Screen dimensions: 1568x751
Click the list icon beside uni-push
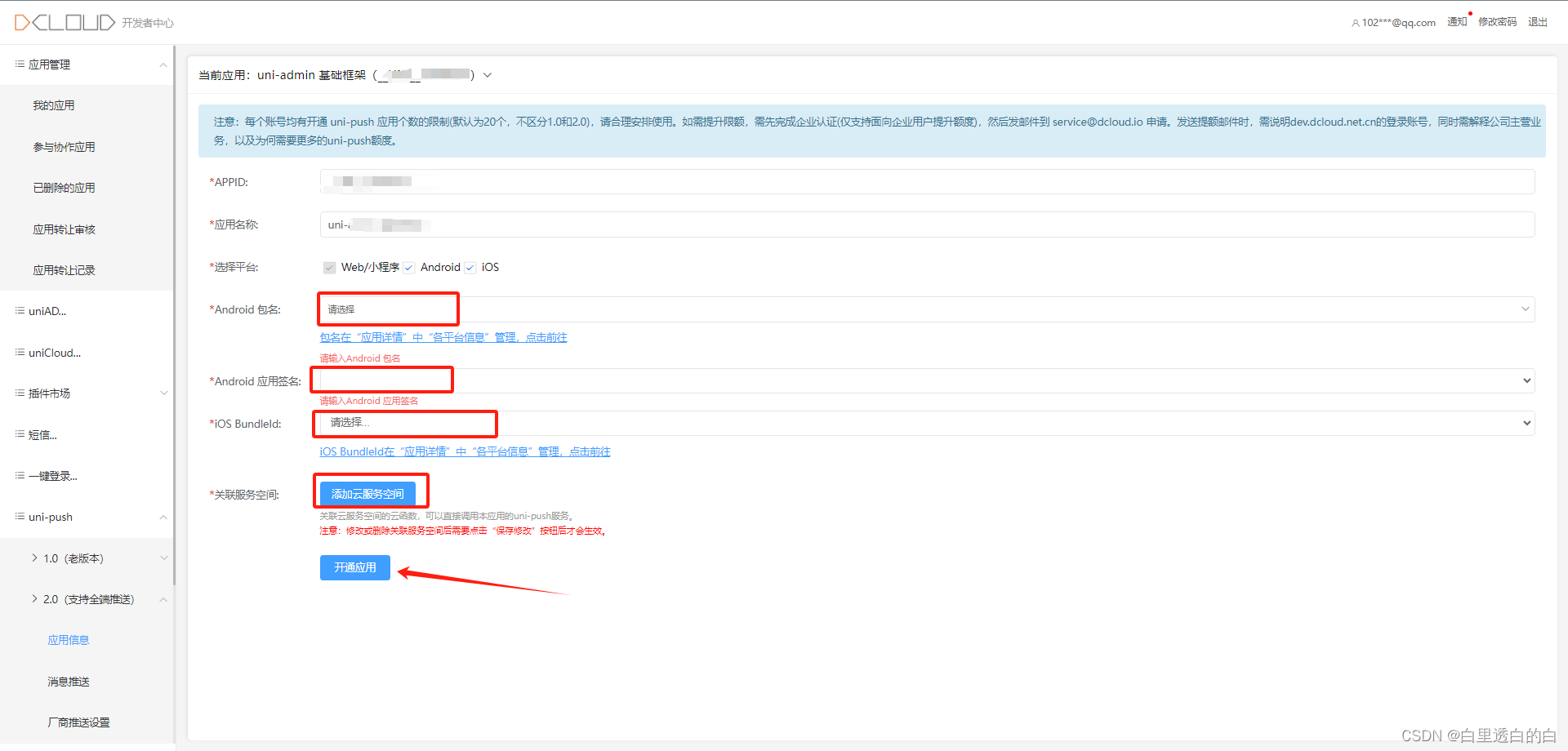20,516
